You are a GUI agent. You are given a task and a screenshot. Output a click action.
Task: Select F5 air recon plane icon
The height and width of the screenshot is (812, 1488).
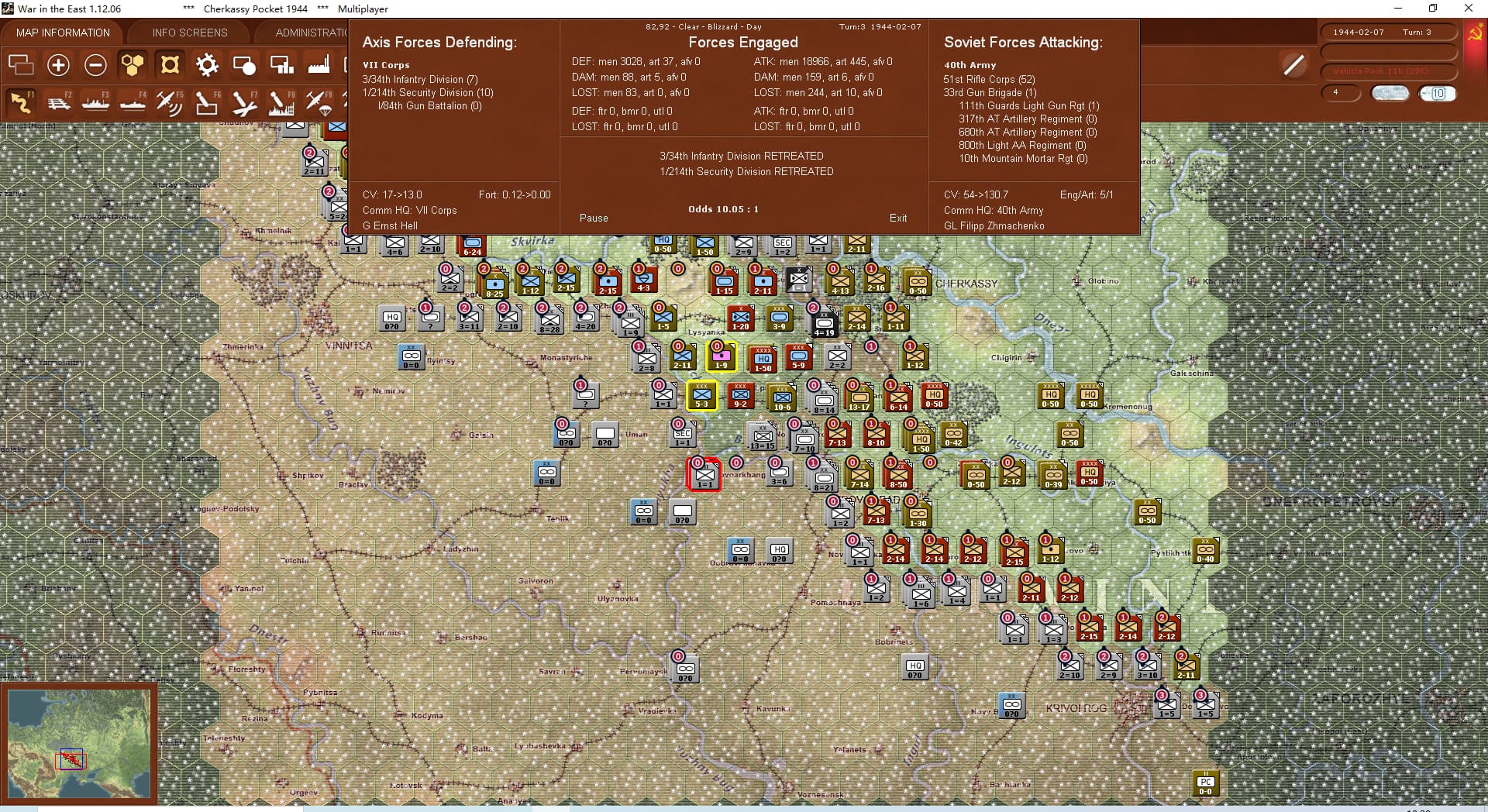point(170,102)
